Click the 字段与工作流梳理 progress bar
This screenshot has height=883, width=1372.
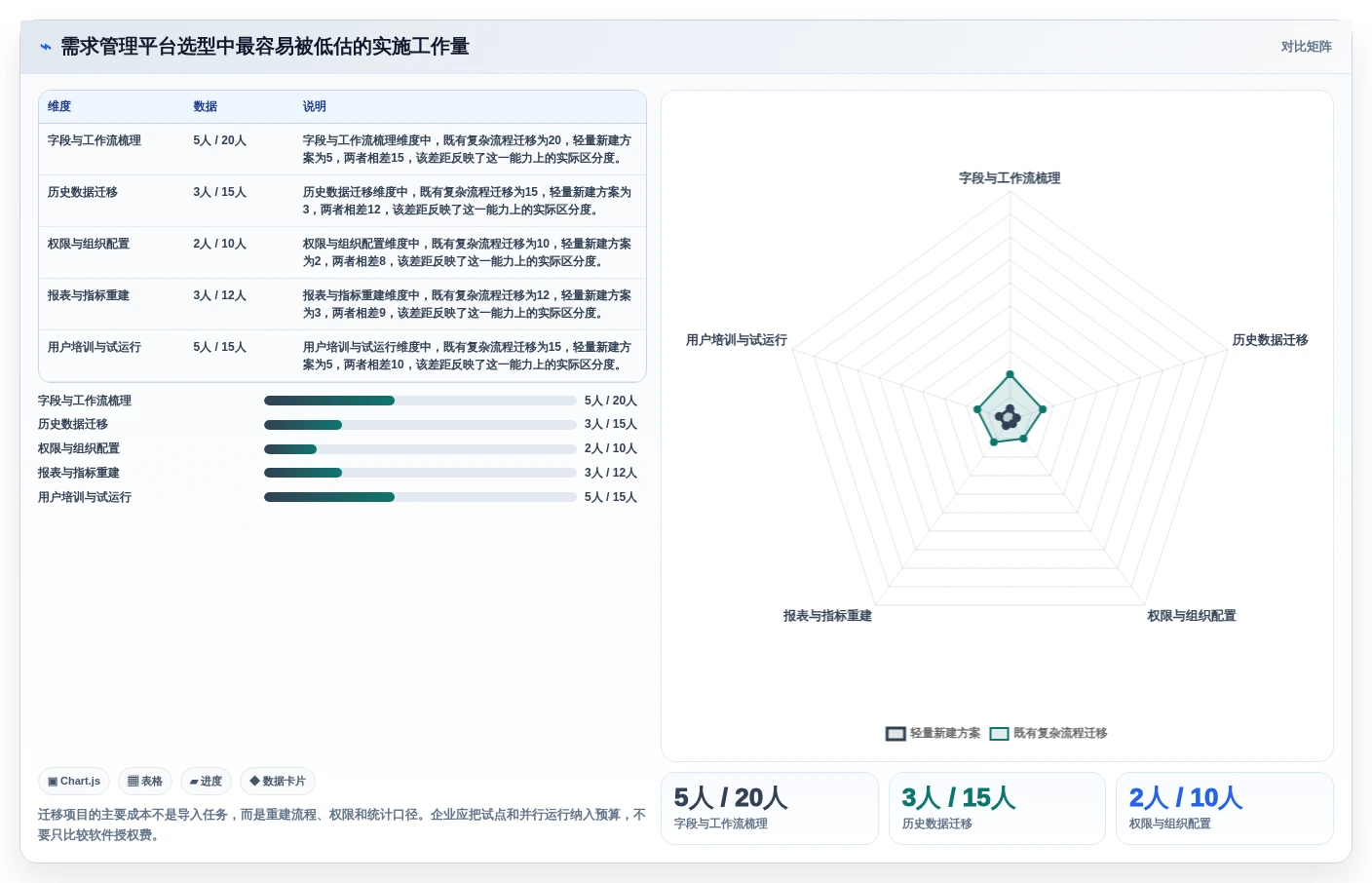click(420, 401)
